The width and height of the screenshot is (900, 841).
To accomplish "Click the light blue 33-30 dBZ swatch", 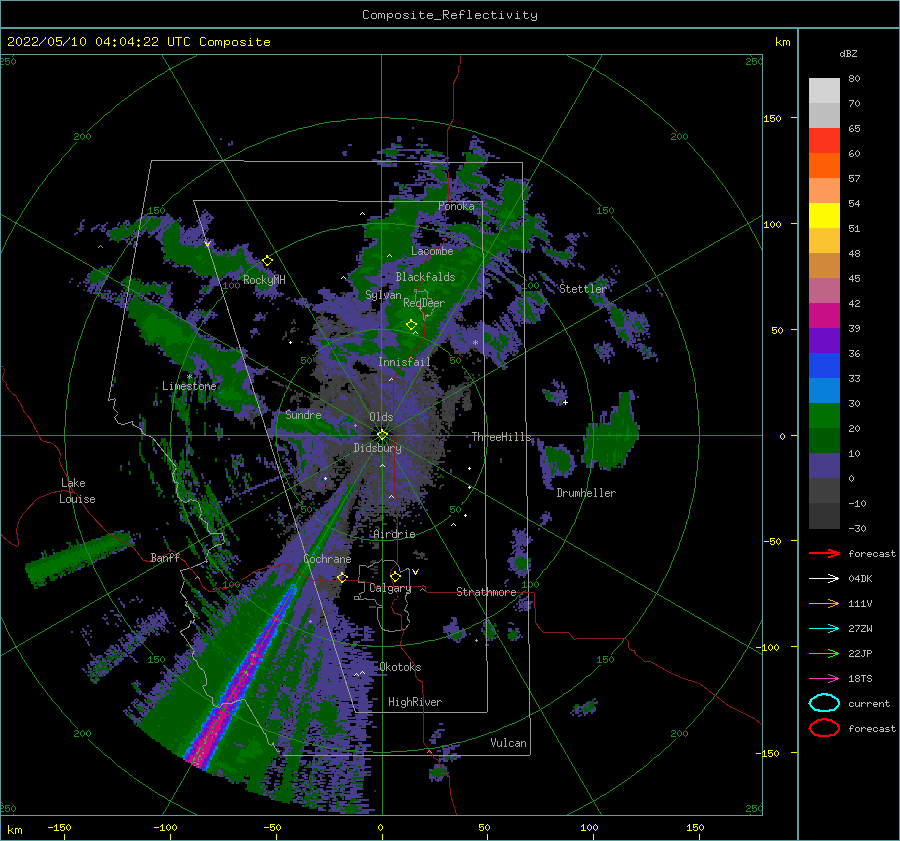I will (x=824, y=391).
